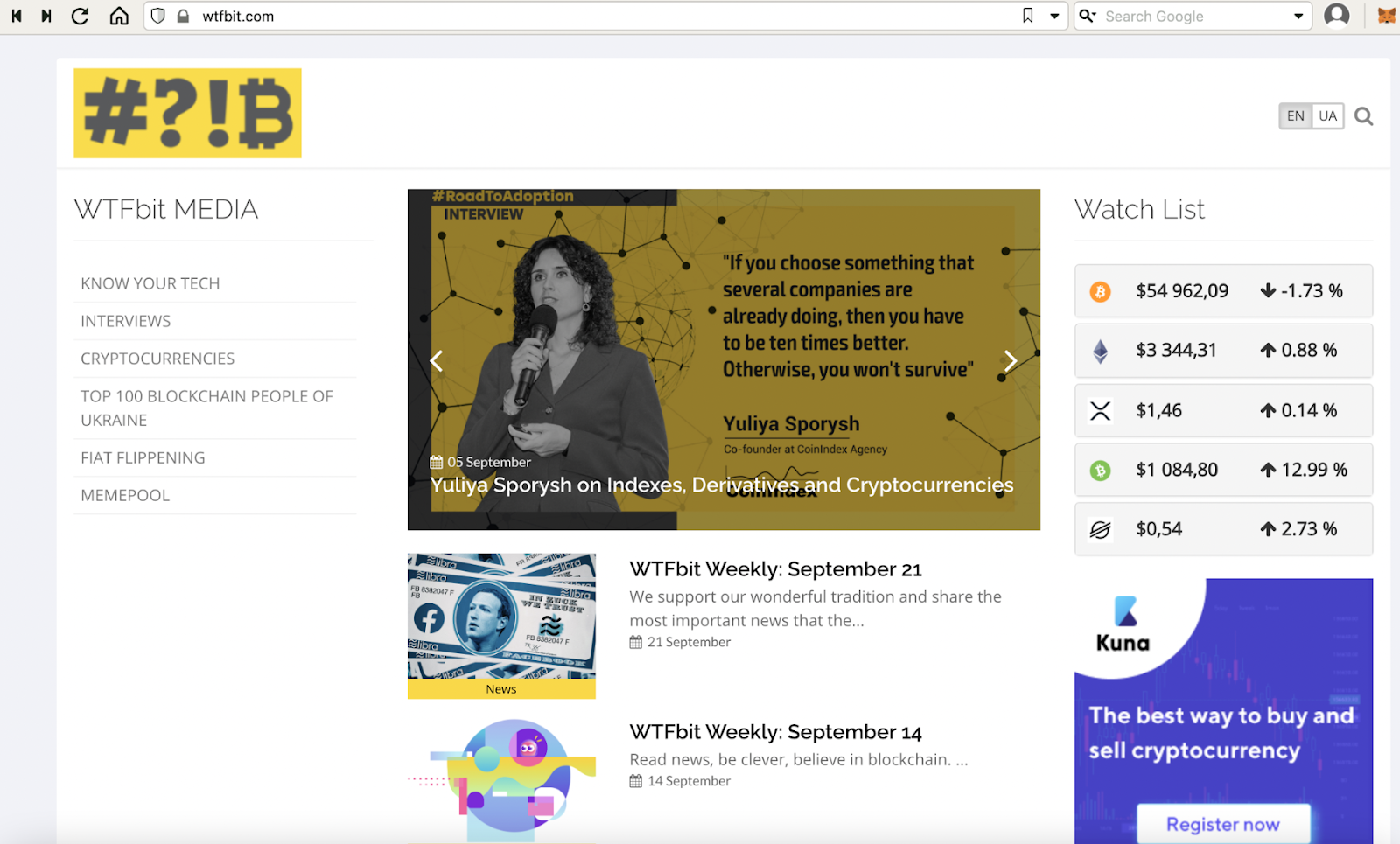Select the $0,54 price value
Screen dimensions: 1400x844
[1158, 529]
